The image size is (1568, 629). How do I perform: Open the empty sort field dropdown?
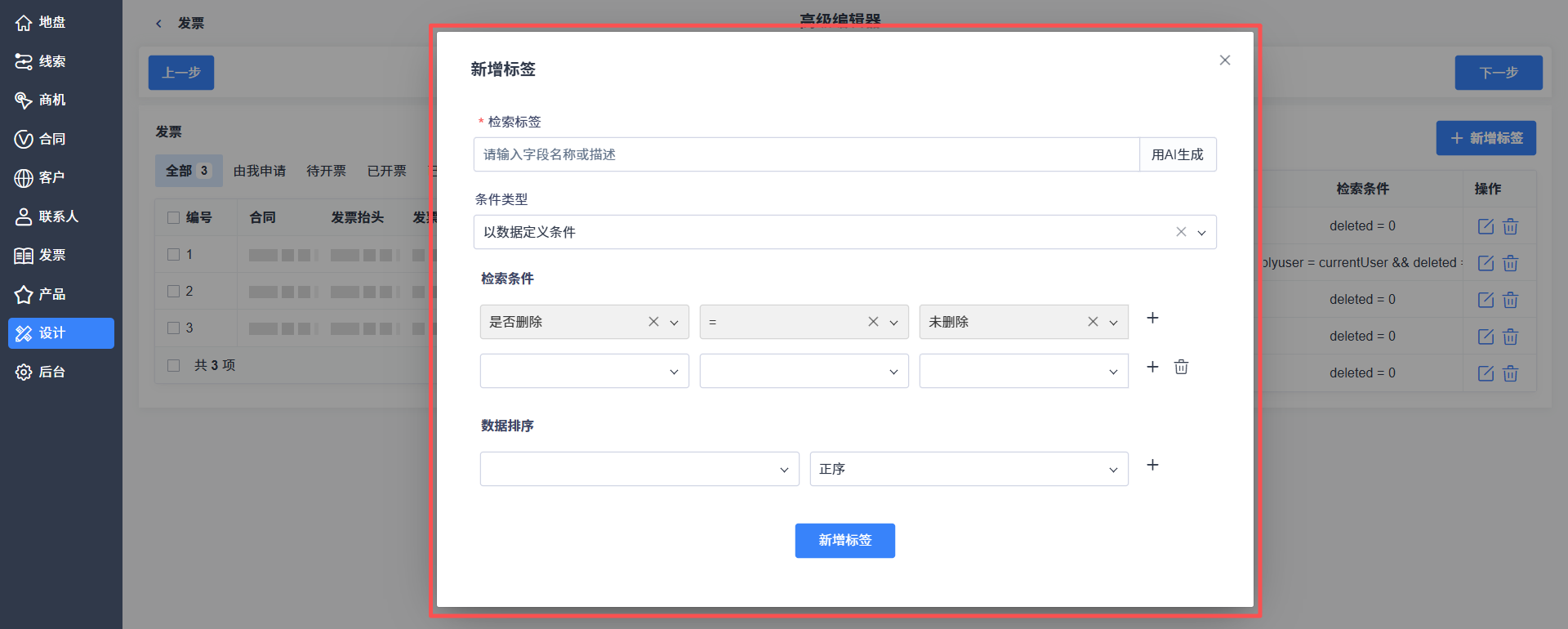click(639, 469)
